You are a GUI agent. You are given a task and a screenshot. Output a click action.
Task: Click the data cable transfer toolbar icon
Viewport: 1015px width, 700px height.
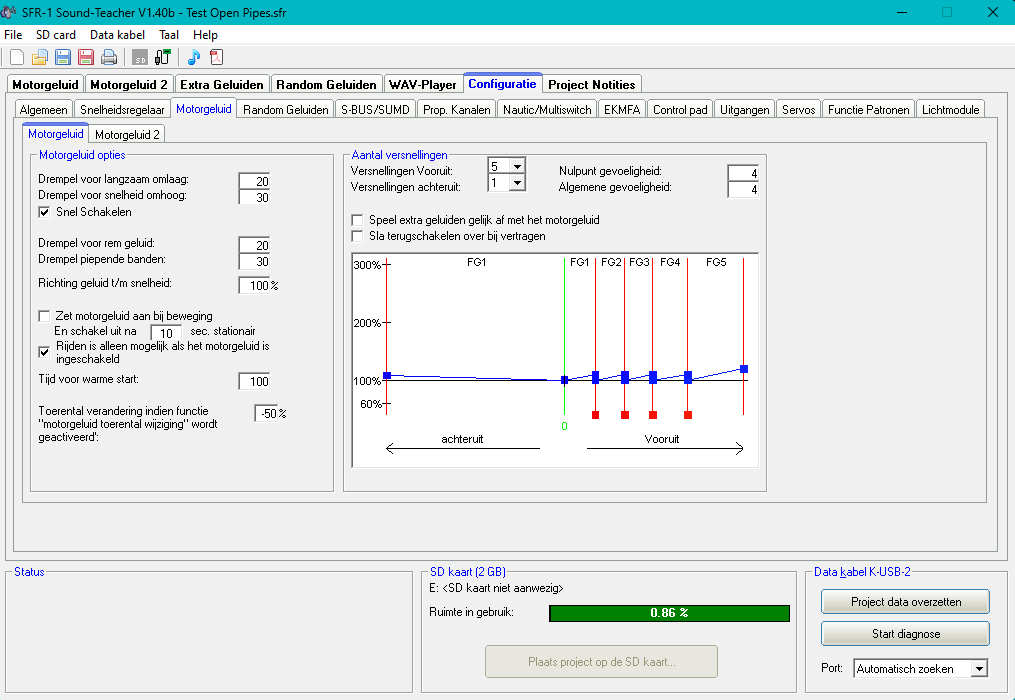pos(162,57)
